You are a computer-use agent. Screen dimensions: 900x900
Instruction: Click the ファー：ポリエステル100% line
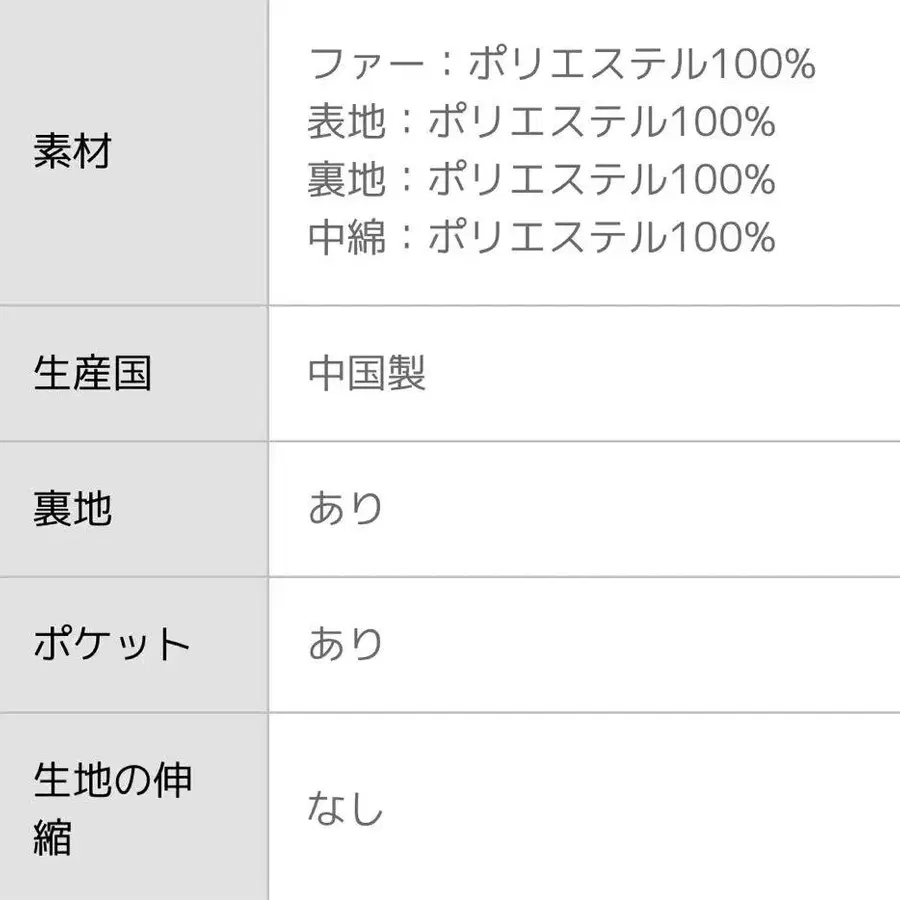point(562,65)
